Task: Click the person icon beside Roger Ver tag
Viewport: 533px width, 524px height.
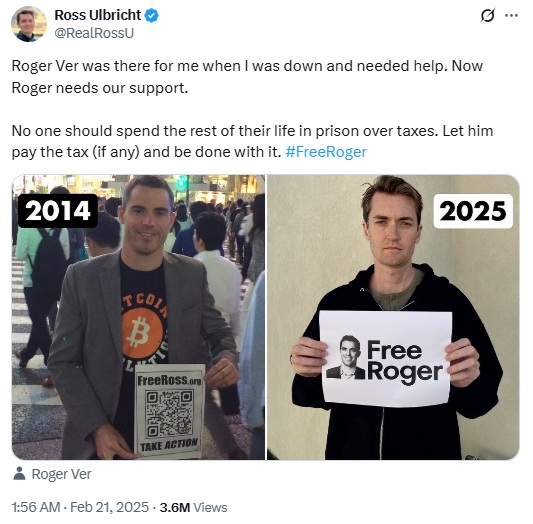Action: click(x=19, y=473)
